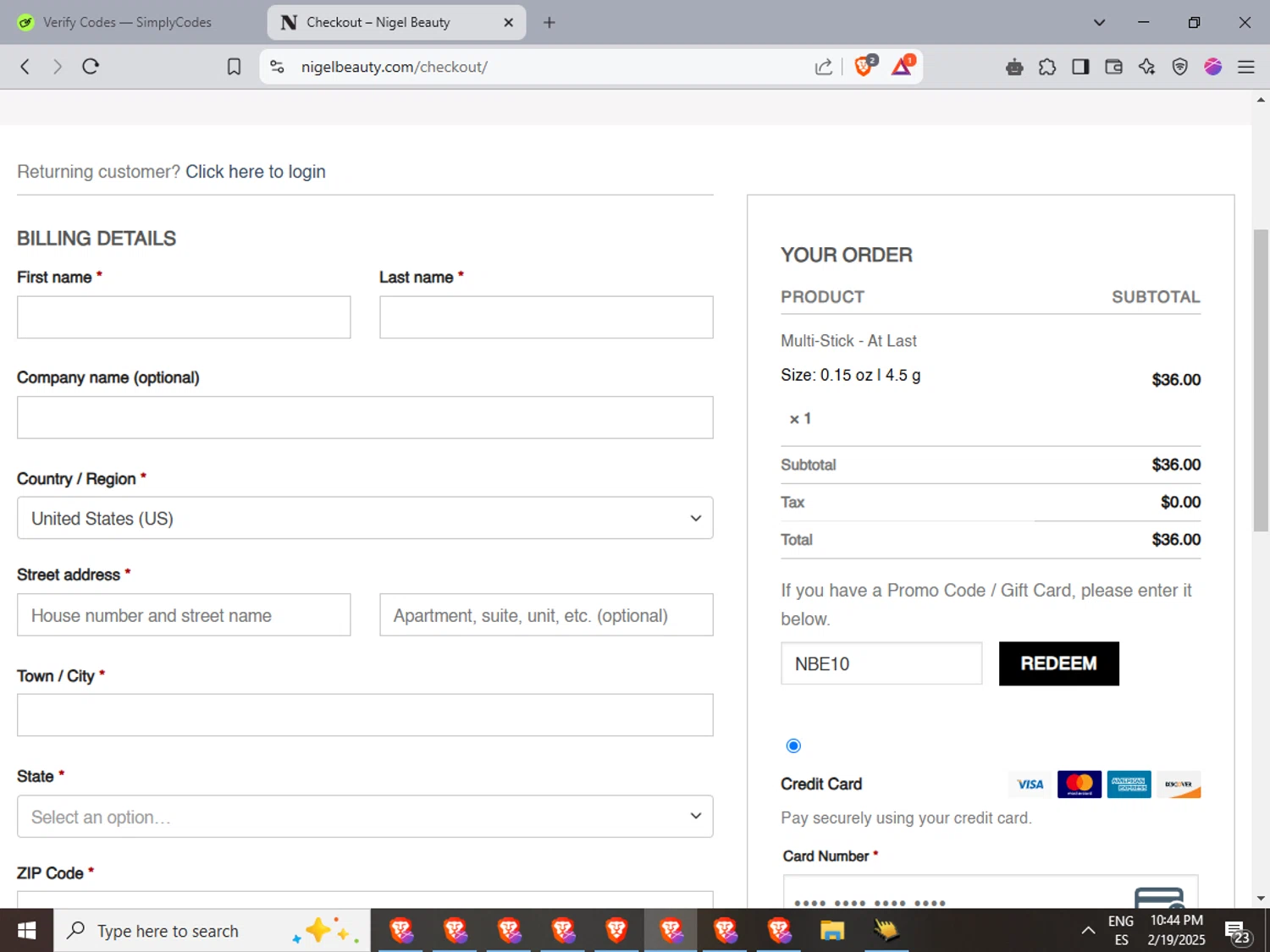1270x952 pixels.
Task: Click the Total row amount $36.00
Action: [x=1176, y=540]
